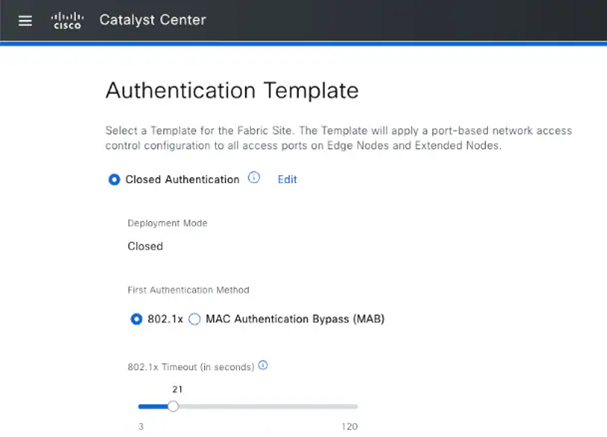Image resolution: width=607 pixels, height=437 pixels.
Task: Click the Cisco logo in header
Action: tap(67, 21)
